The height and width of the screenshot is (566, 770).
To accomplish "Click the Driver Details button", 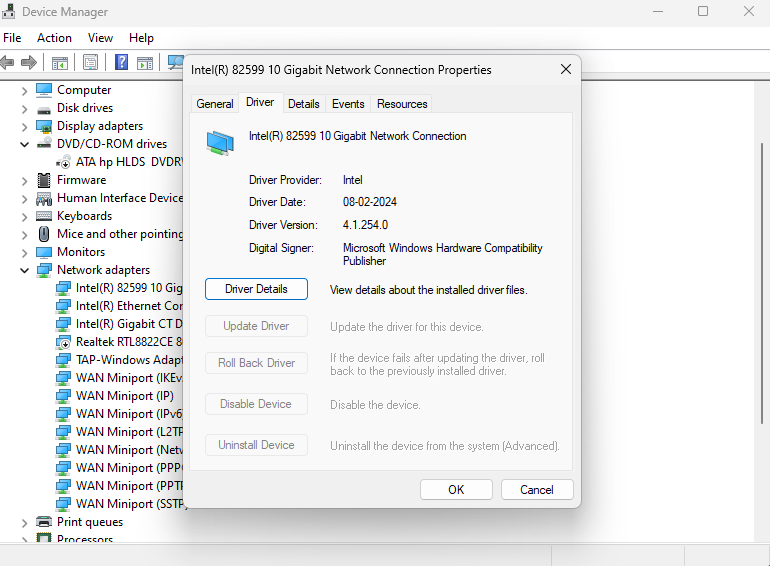I will click(256, 289).
